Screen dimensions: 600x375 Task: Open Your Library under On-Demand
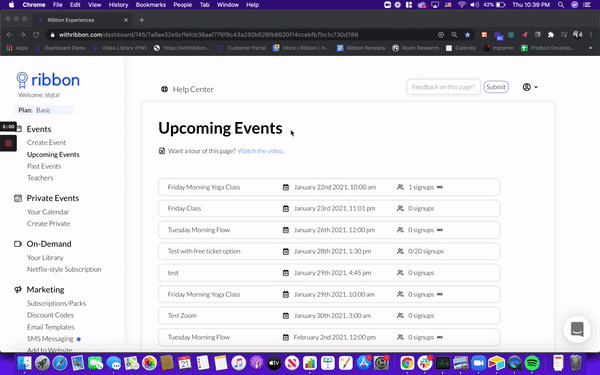pos(45,258)
